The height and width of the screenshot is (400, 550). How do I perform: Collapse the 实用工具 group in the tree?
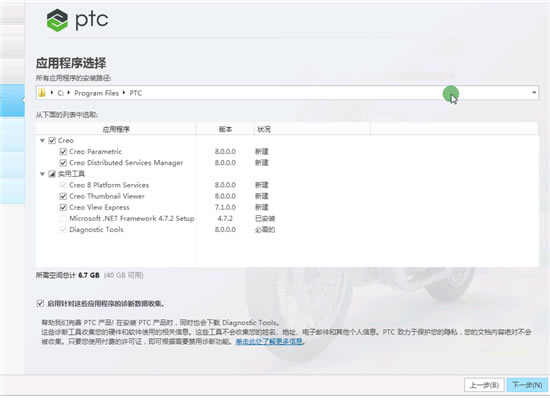click(42, 174)
